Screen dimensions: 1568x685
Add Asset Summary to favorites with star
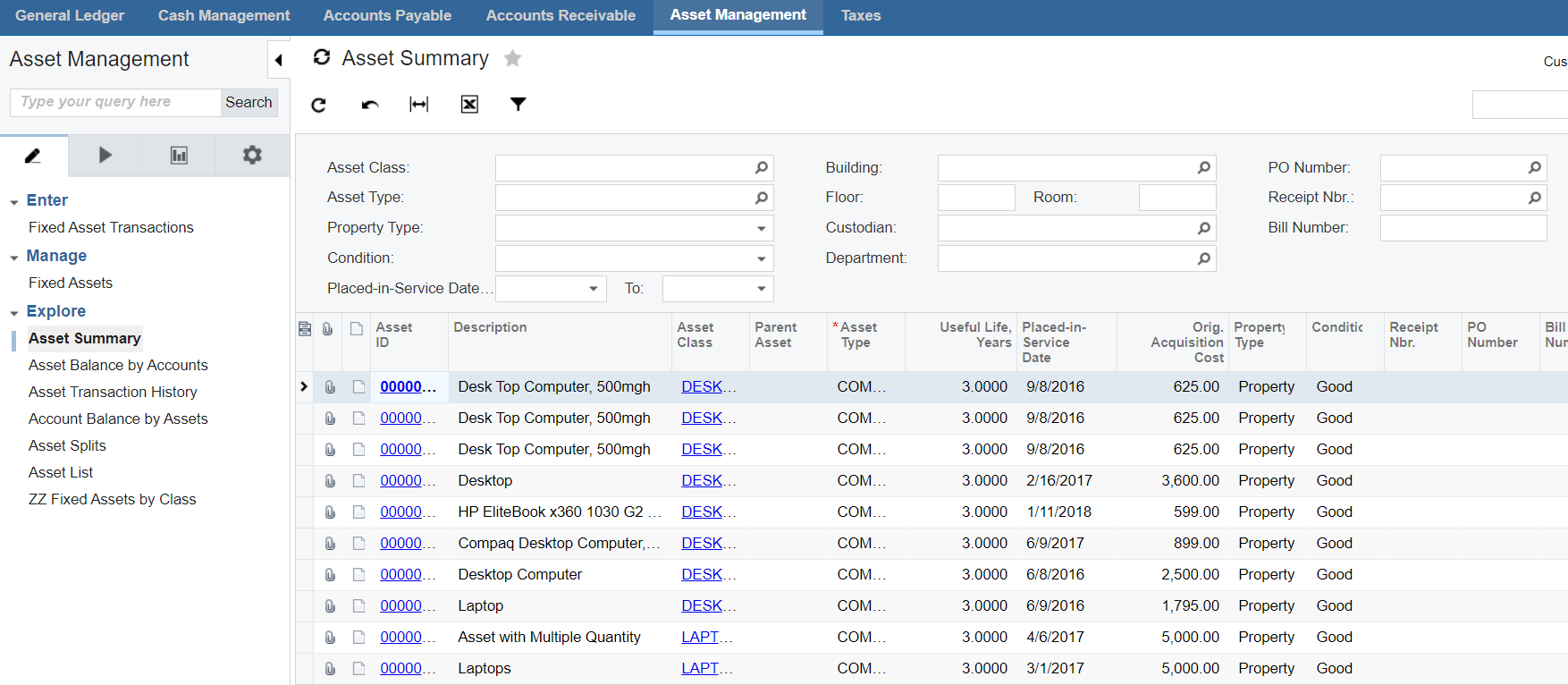(x=512, y=59)
